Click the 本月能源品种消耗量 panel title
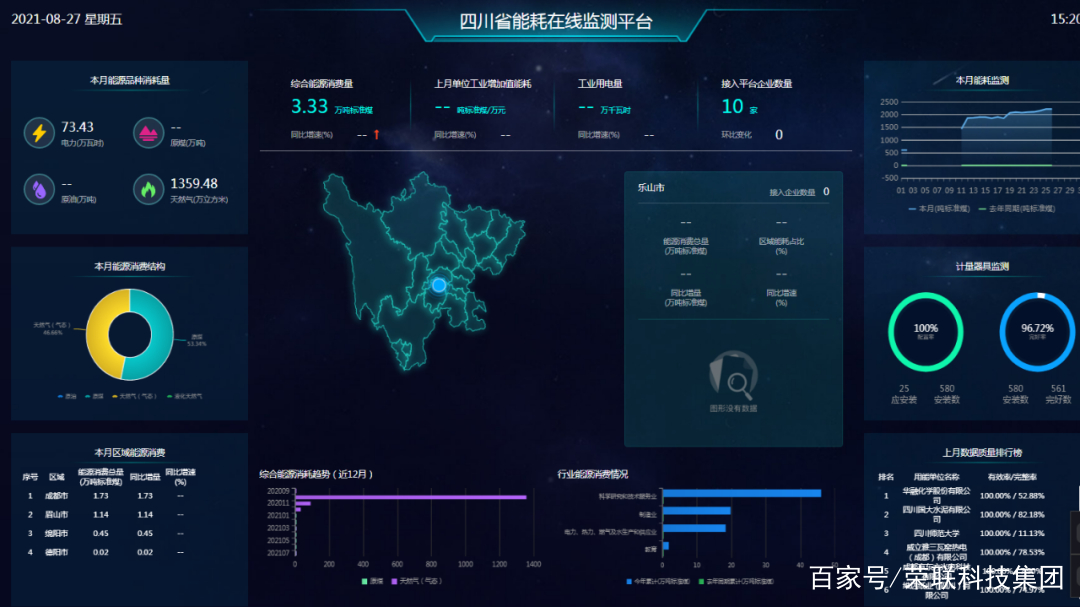The height and width of the screenshot is (607, 1080). 129,81
